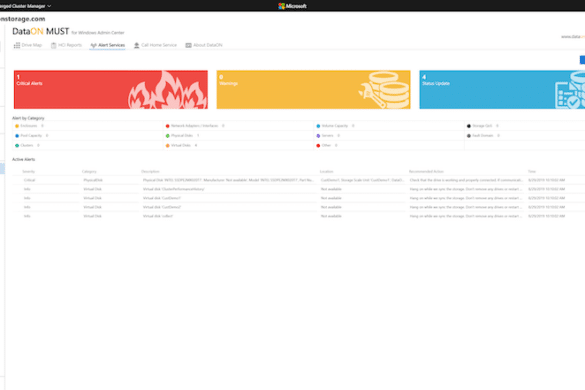This screenshot has height=390, width=585.
Task: Select the Enclosures alert category
Action: pos(29,126)
